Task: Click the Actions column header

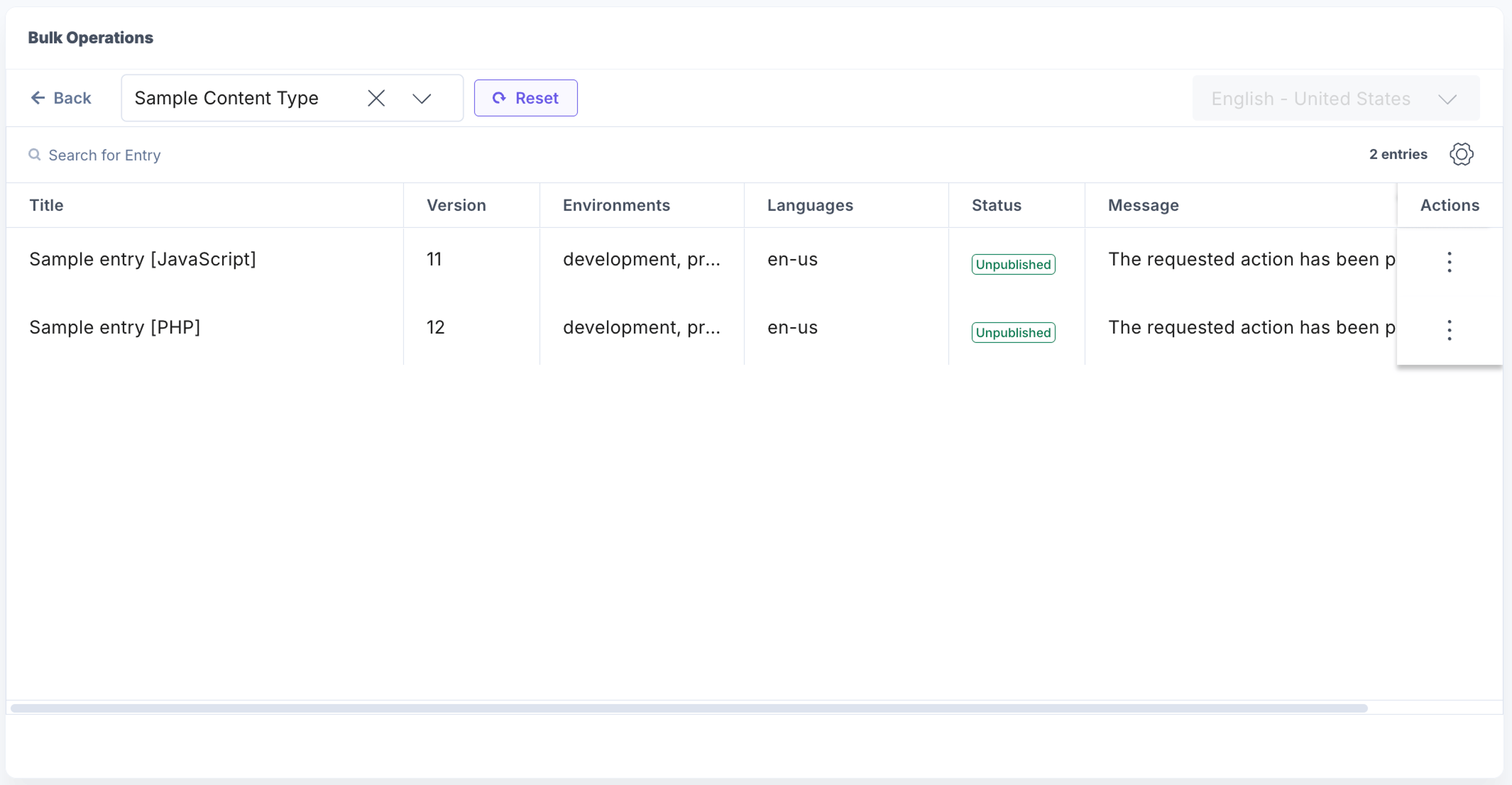Action: (1449, 206)
